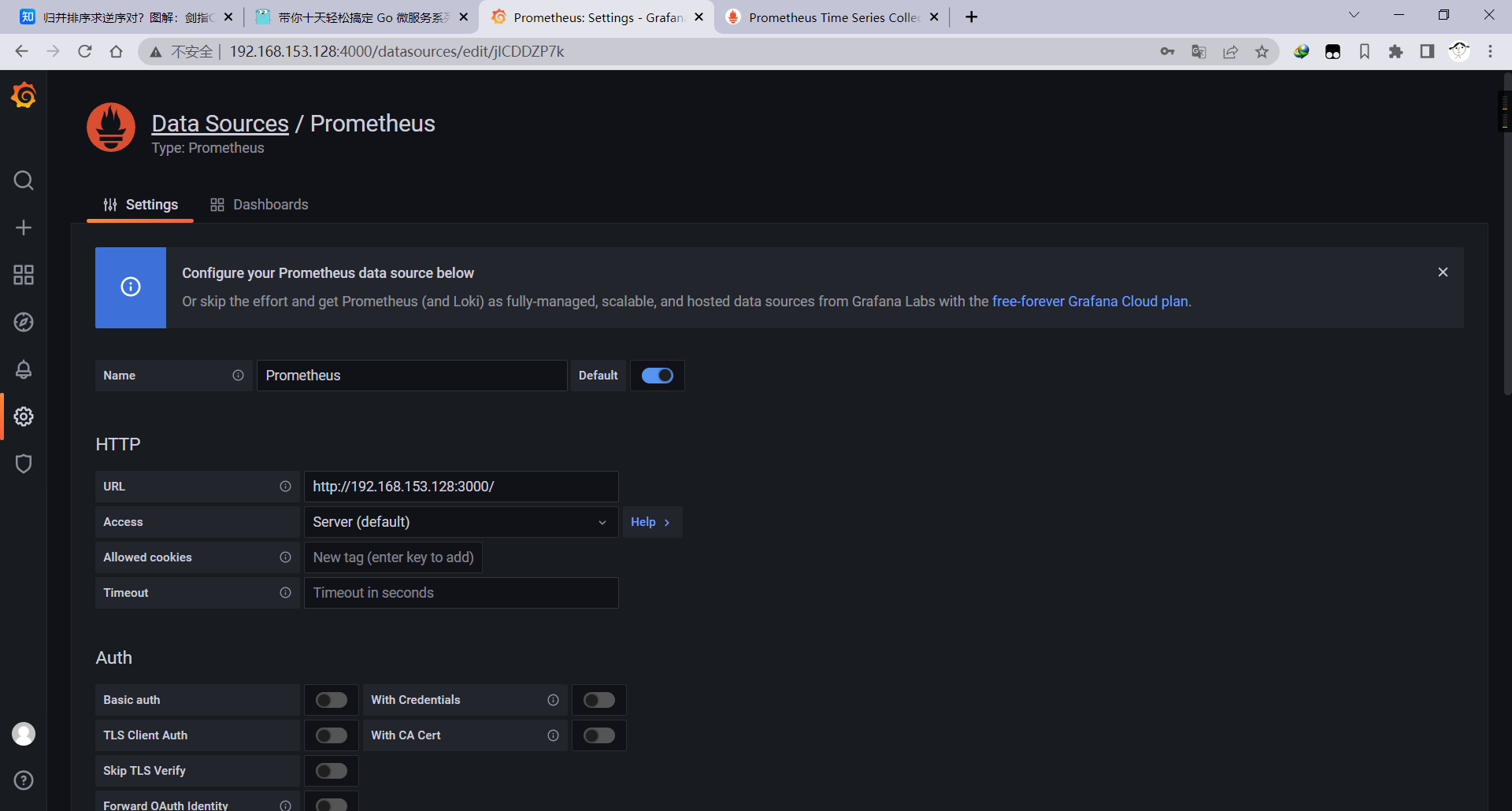Click the saved password key icon
Viewport: 1512px width, 811px height.
[1168, 51]
